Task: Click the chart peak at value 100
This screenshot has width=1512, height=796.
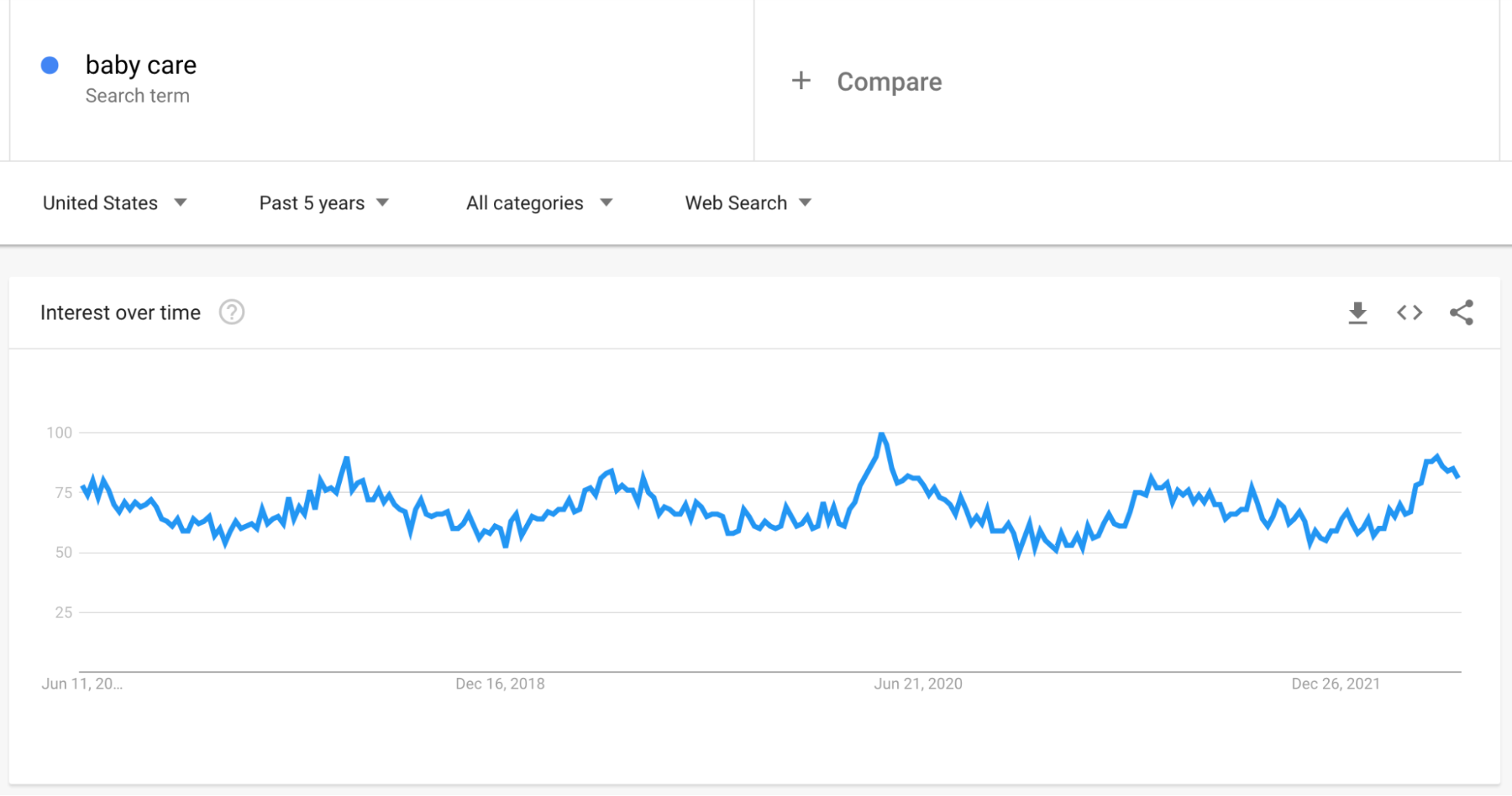Action: pos(881,435)
